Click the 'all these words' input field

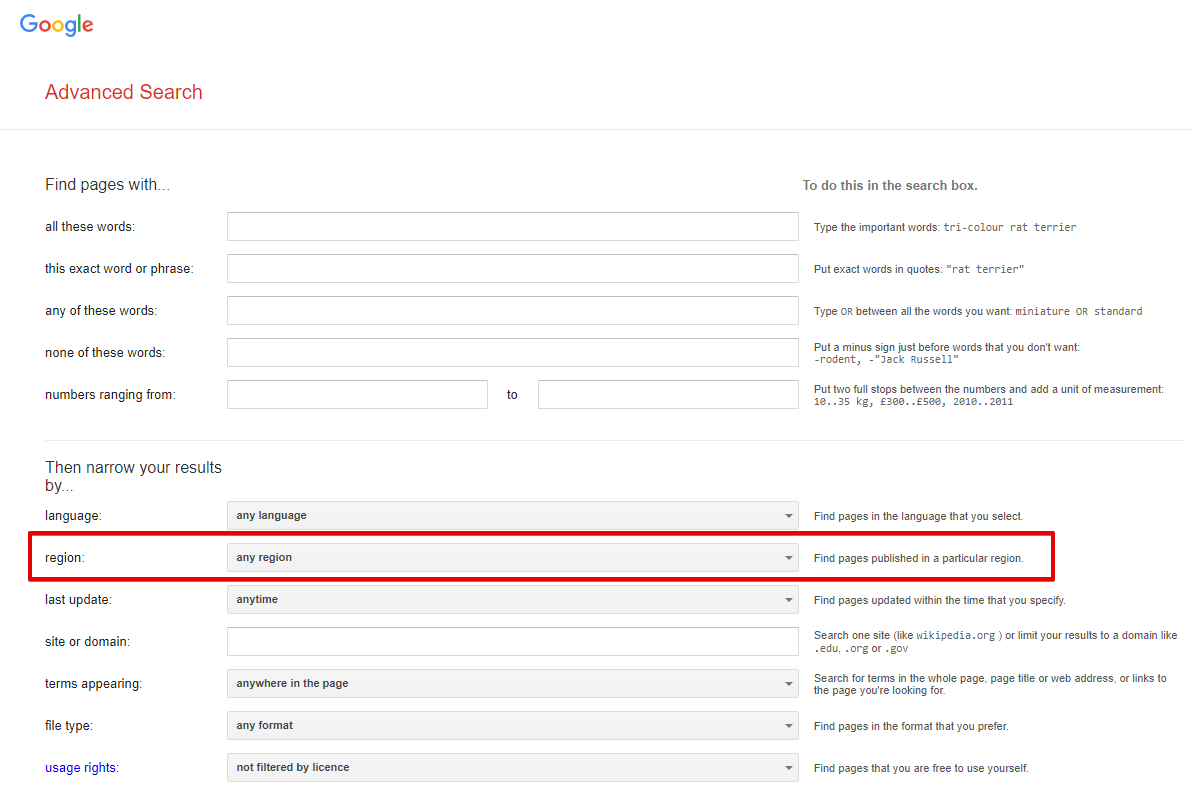512,227
